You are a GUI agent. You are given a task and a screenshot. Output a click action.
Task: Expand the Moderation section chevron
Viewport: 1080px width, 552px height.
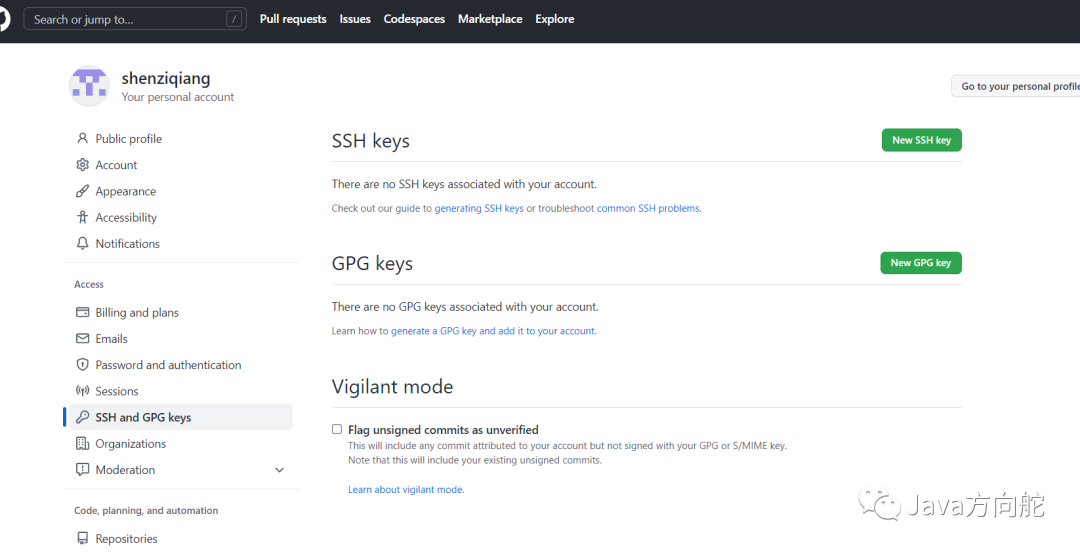(280, 470)
